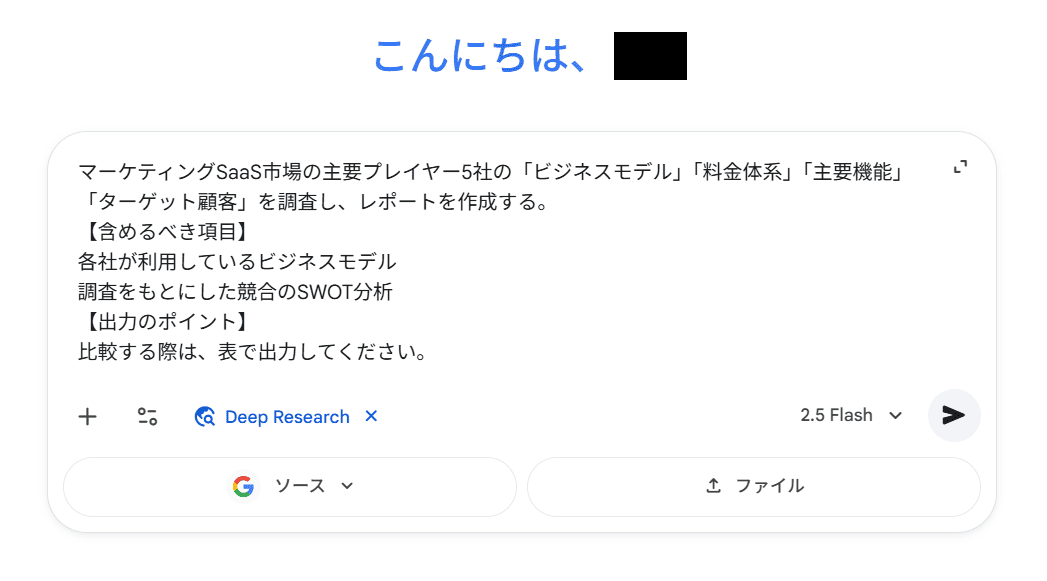The height and width of the screenshot is (581, 1047).
Task: Send the prompt with the arrow icon
Action: (x=954, y=415)
